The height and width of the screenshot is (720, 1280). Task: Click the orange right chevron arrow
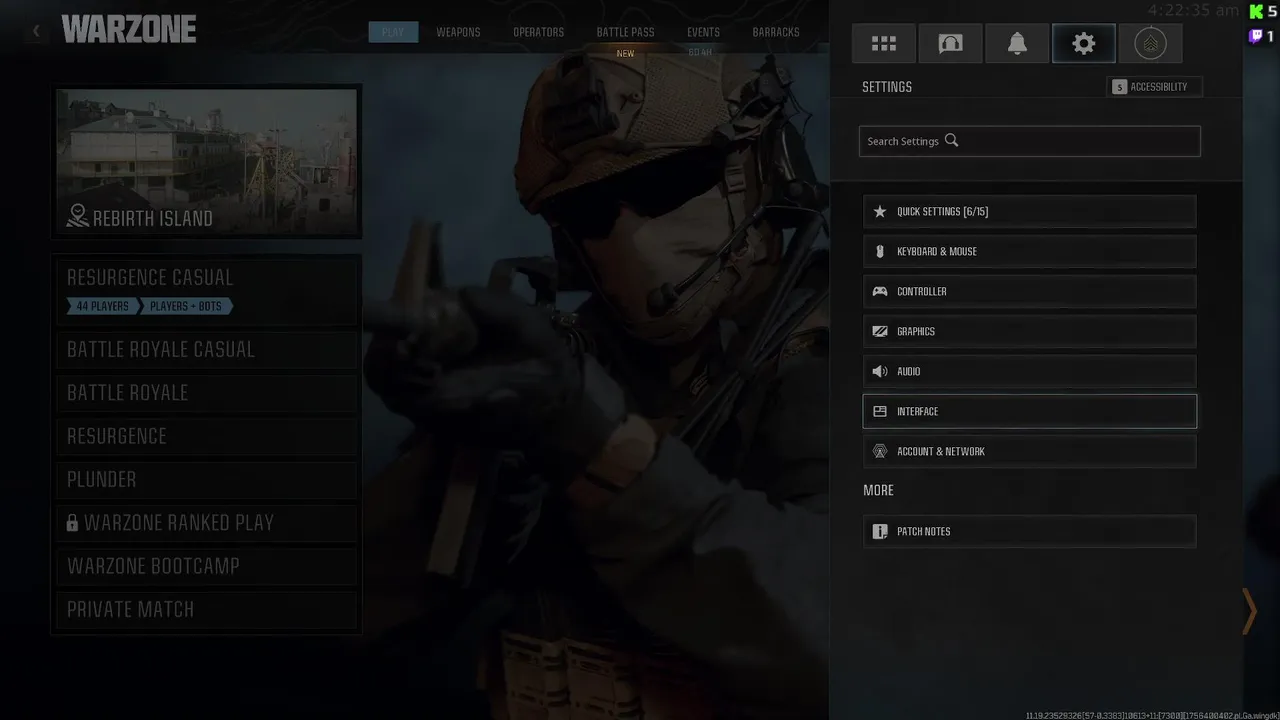1249,611
